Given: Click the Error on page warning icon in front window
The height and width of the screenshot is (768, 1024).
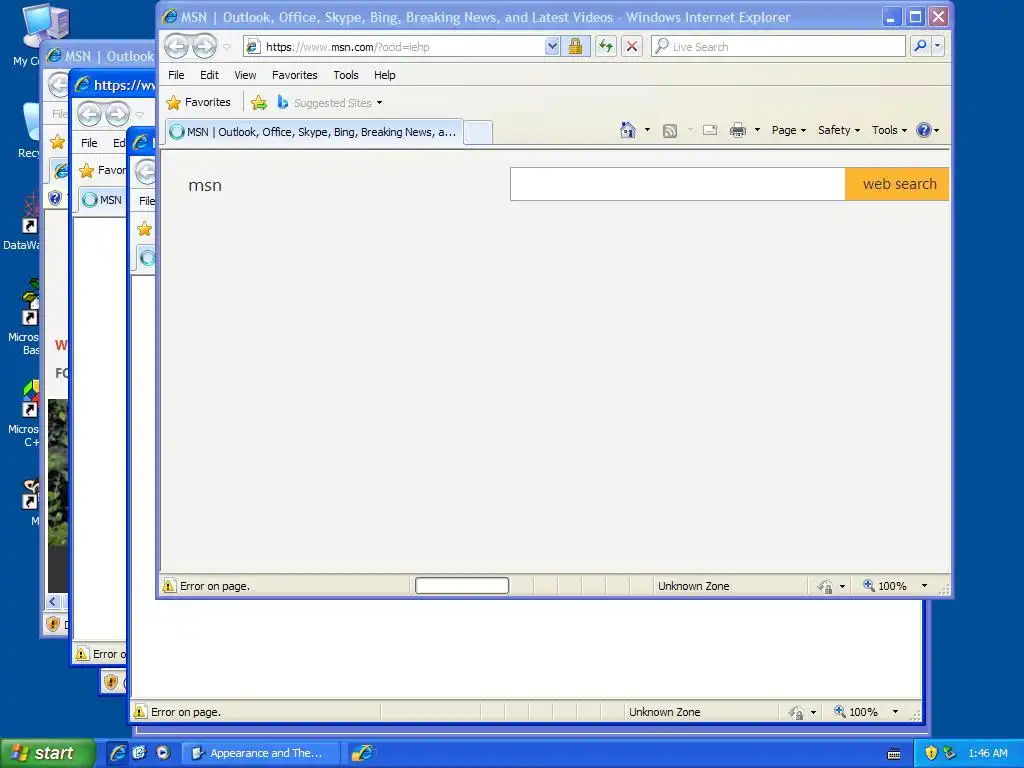Looking at the screenshot, I should [x=169, y=586].
